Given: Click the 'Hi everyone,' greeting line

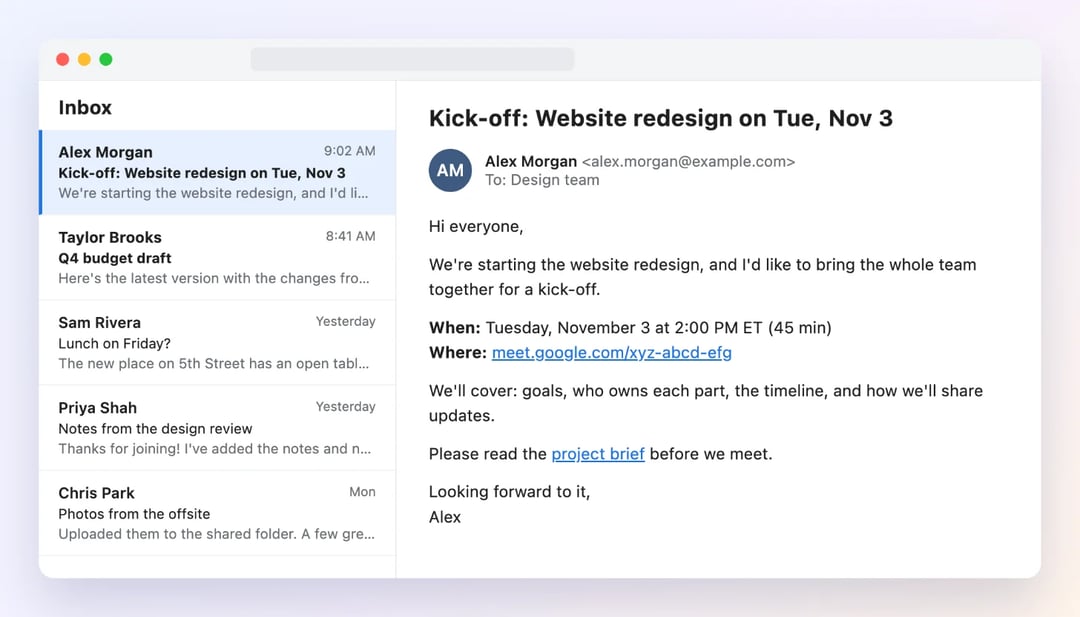Looking at the screenshot, I should 476,227.
